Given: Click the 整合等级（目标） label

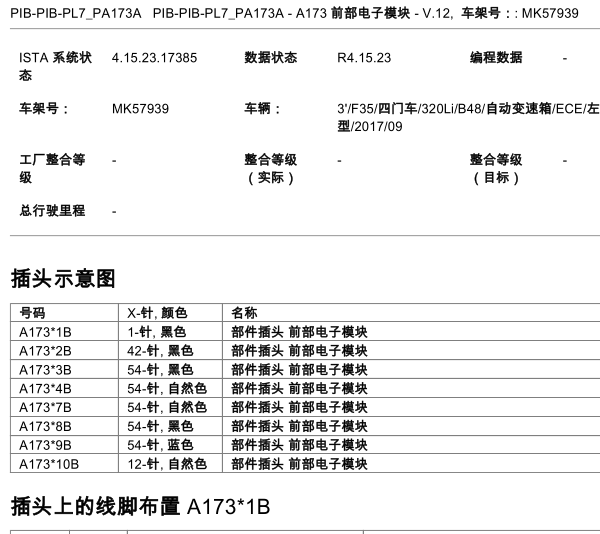Looking at the screenshot, I should click(496, 168).
